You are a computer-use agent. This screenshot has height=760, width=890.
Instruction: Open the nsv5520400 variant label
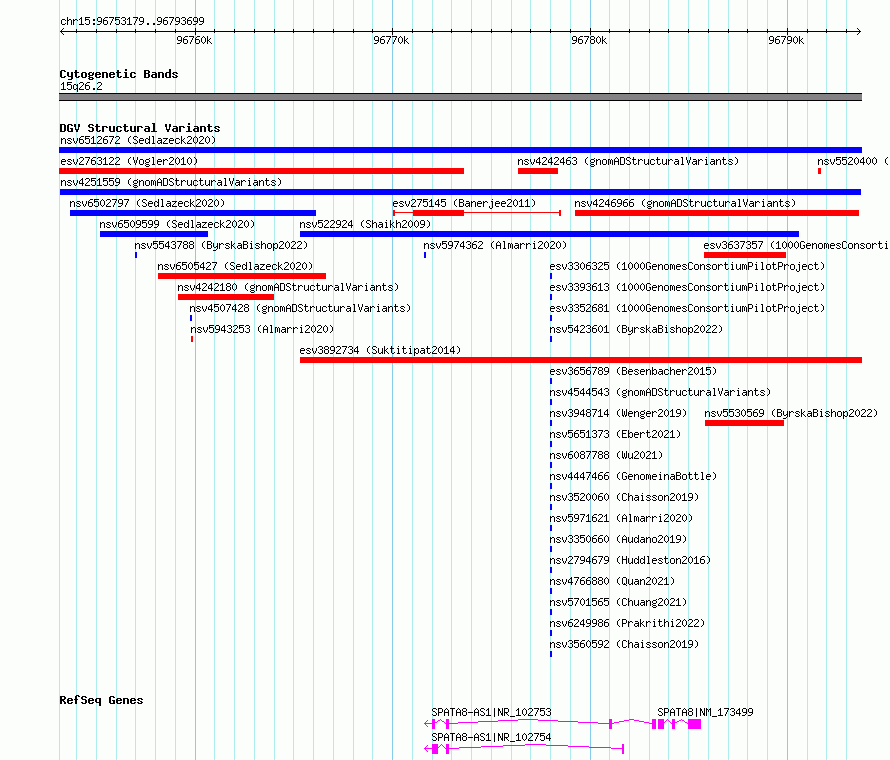[x=853, y=161]
